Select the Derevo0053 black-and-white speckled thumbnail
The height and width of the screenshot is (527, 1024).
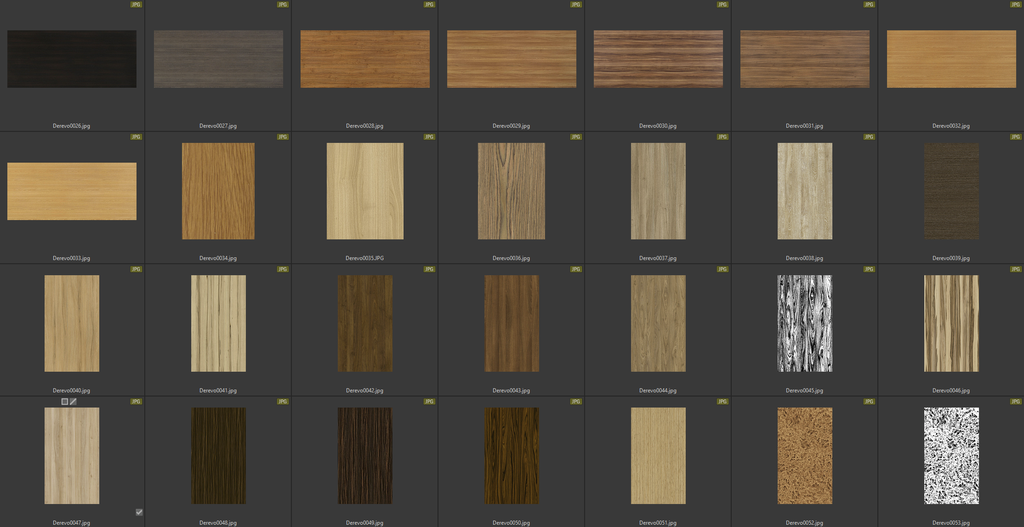point(951,455)
